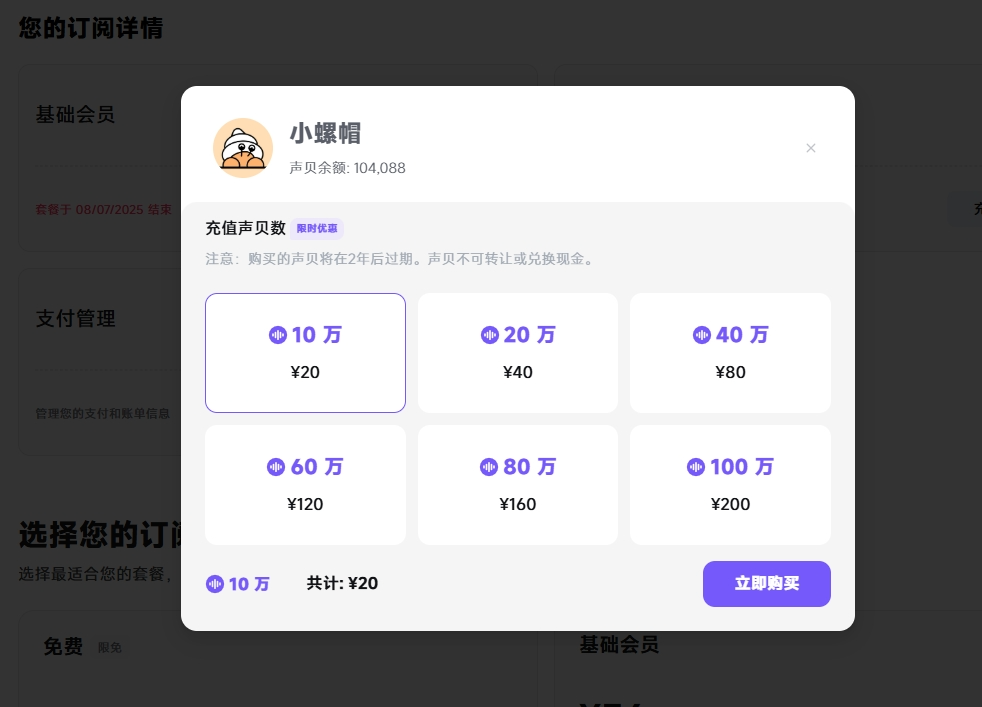Click the 立即购买 purchase button

coord(767,584)
